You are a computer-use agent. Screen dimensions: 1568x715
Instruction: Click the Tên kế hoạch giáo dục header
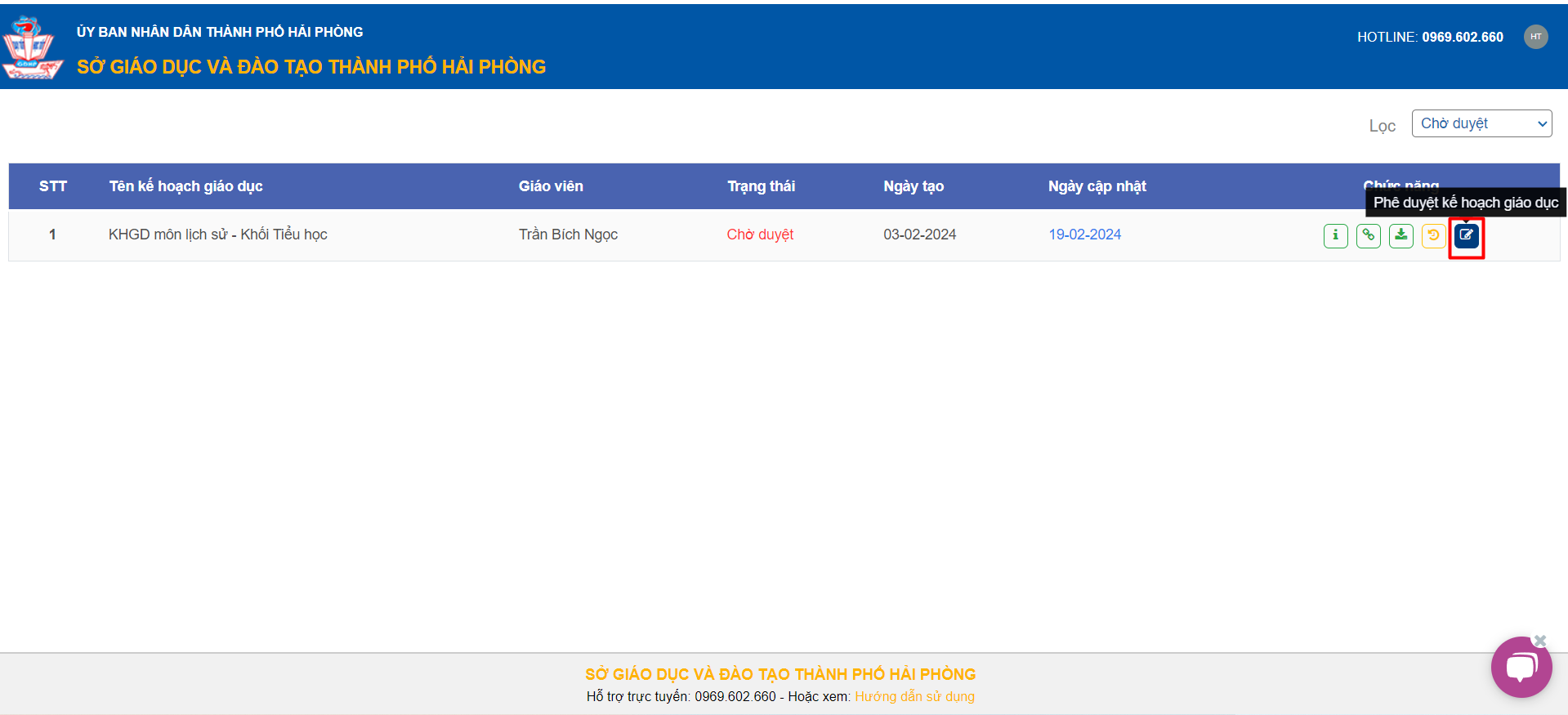point(185,186)
